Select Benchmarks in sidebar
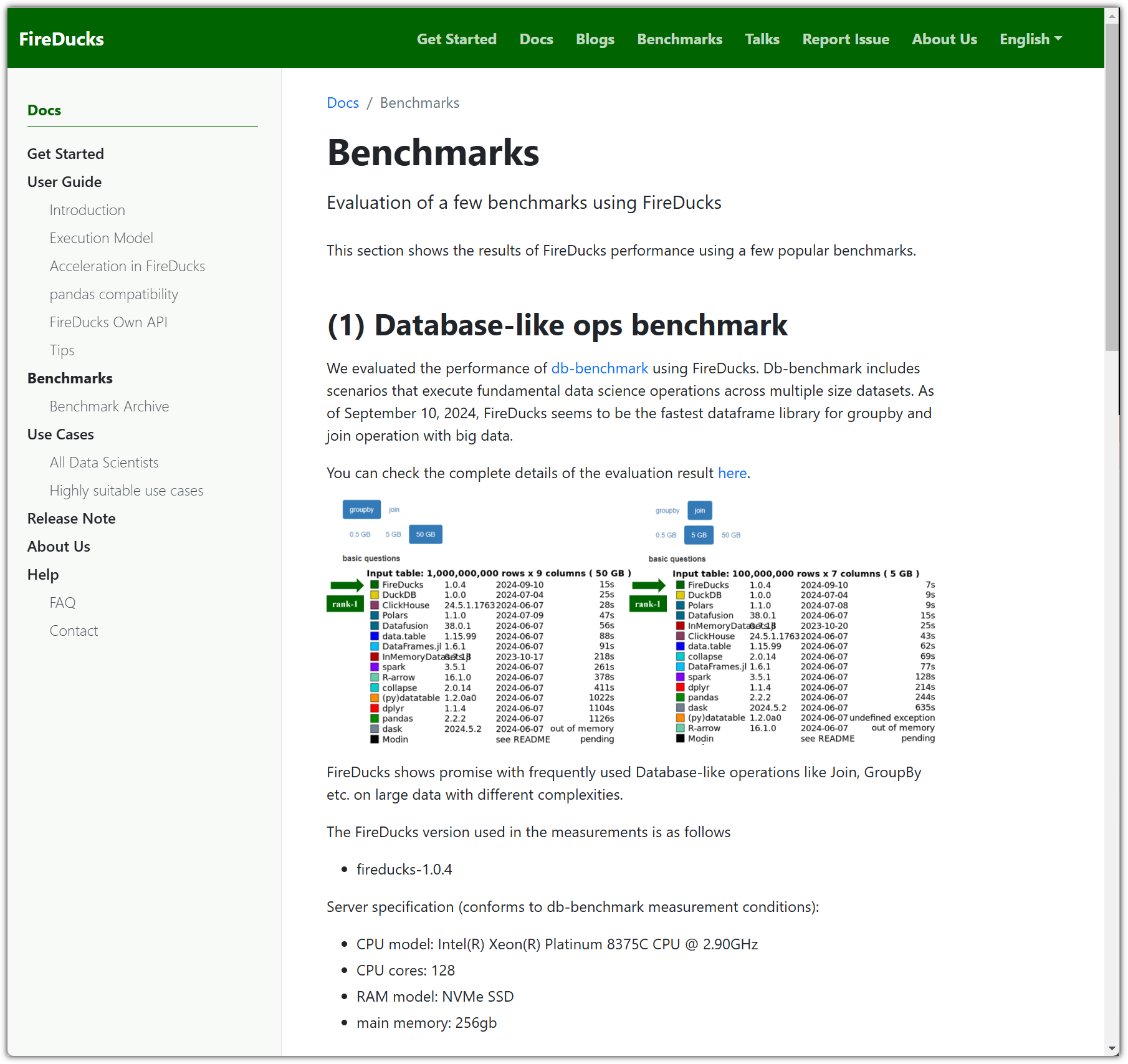Viewport: 1128px width, 1064px height. click(70, 378)
